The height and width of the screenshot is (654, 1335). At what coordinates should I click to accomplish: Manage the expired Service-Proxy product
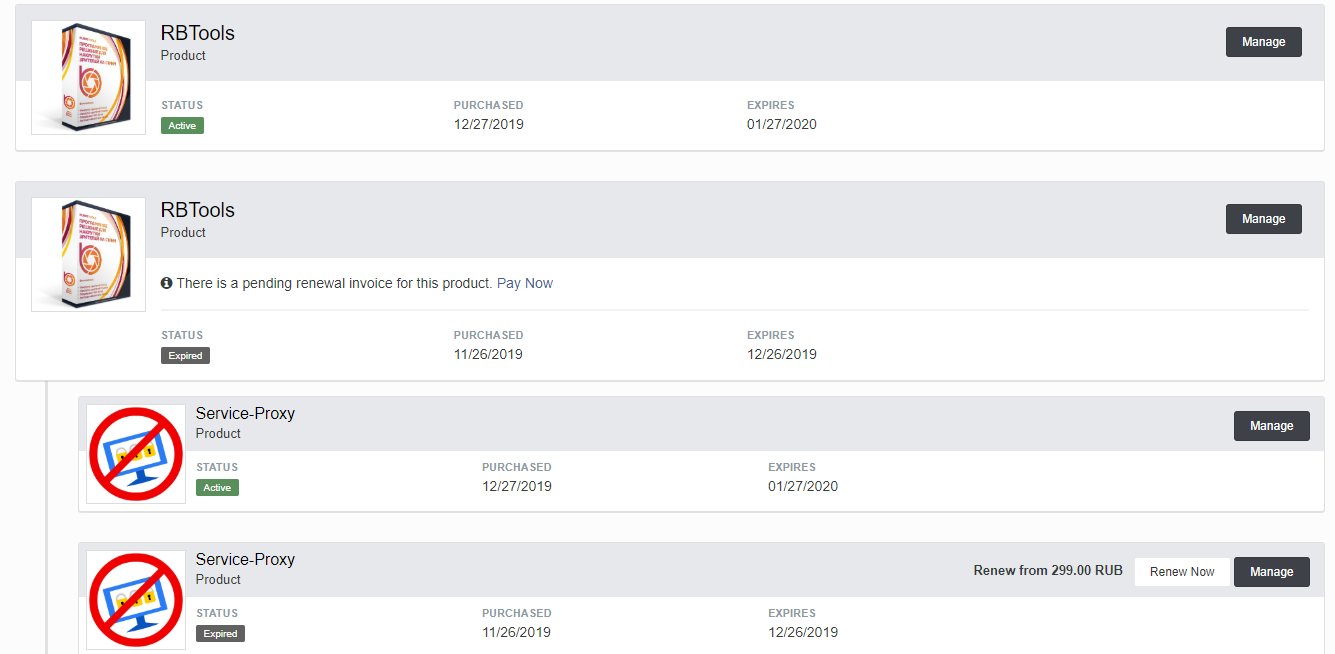click(1271, 572)
